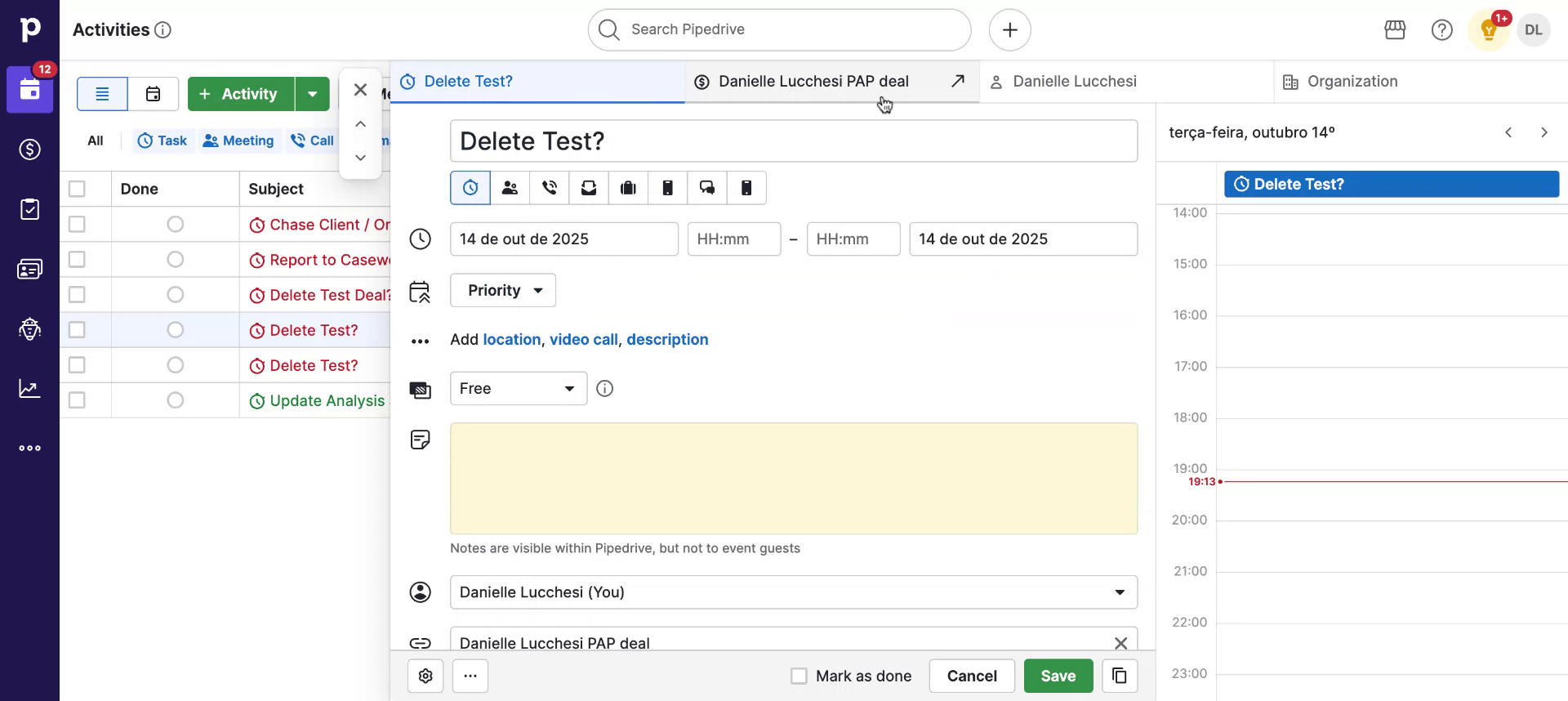
Task: Expand the Activity button dropdown arrow
Action: coord(313,94)
